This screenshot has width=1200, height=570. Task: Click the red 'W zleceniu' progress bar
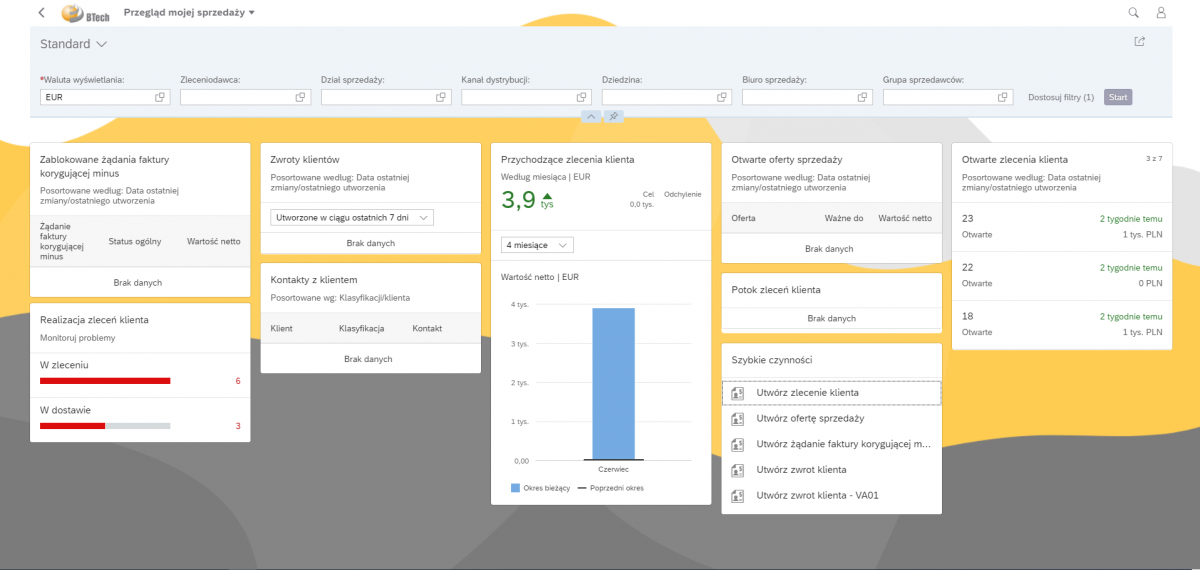click(x=105, y=381)
